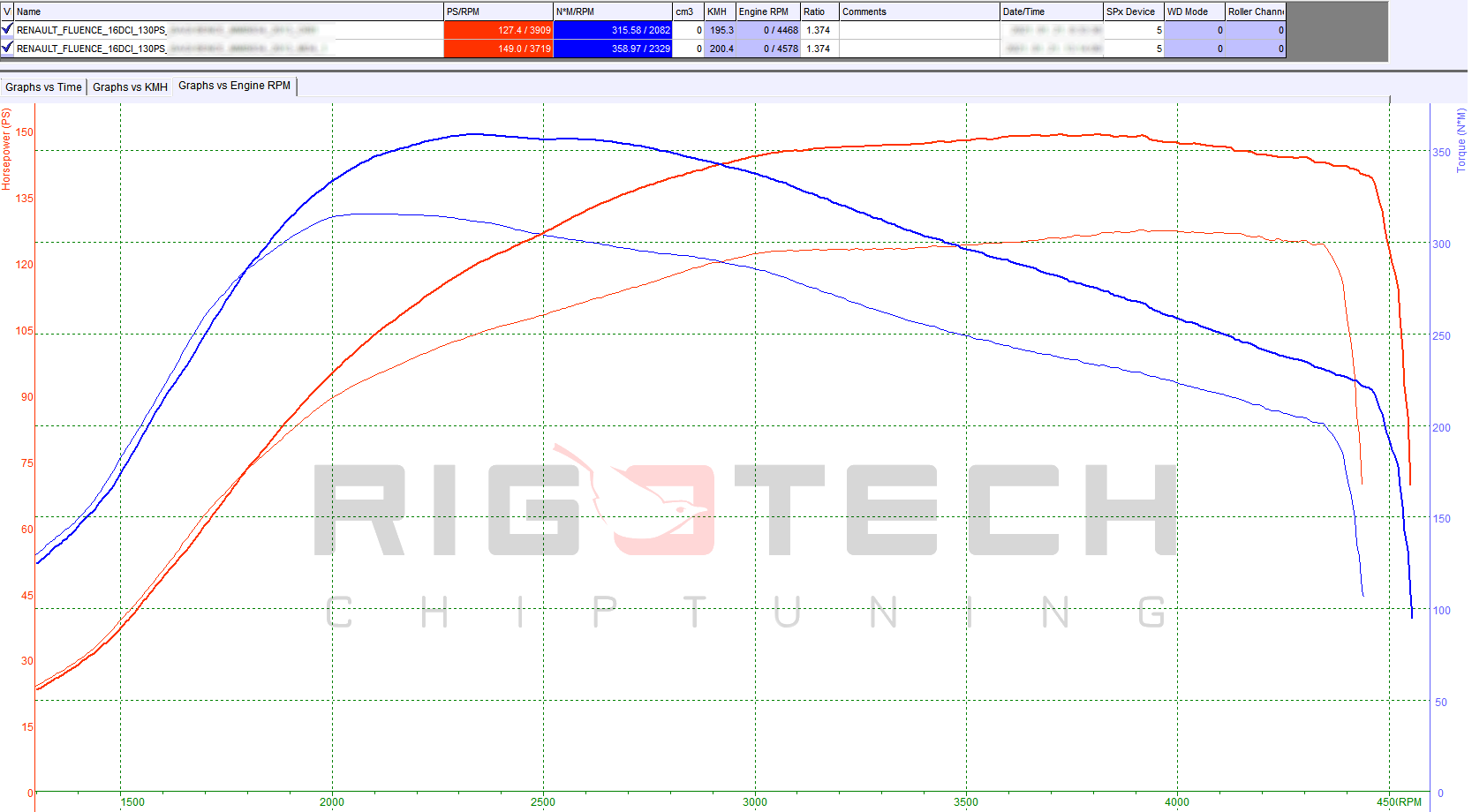The image size is (1472, 812).
Task: Click the Date/Time column header
Action: (x=1052, y=11)
